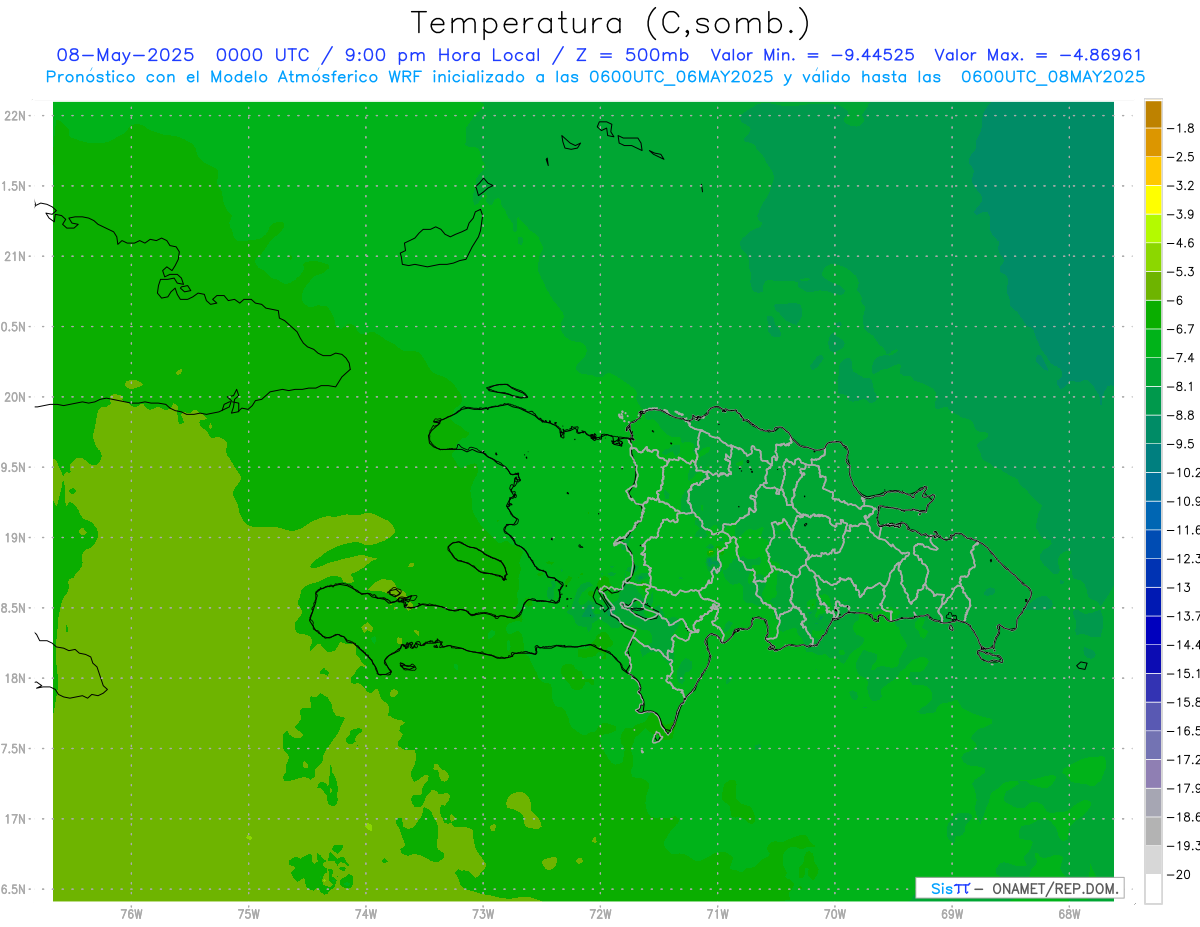Click the '-16.5' colorbar label
The width and height of the screenshot is (1200, 927).
click(x=1184, y=730)
